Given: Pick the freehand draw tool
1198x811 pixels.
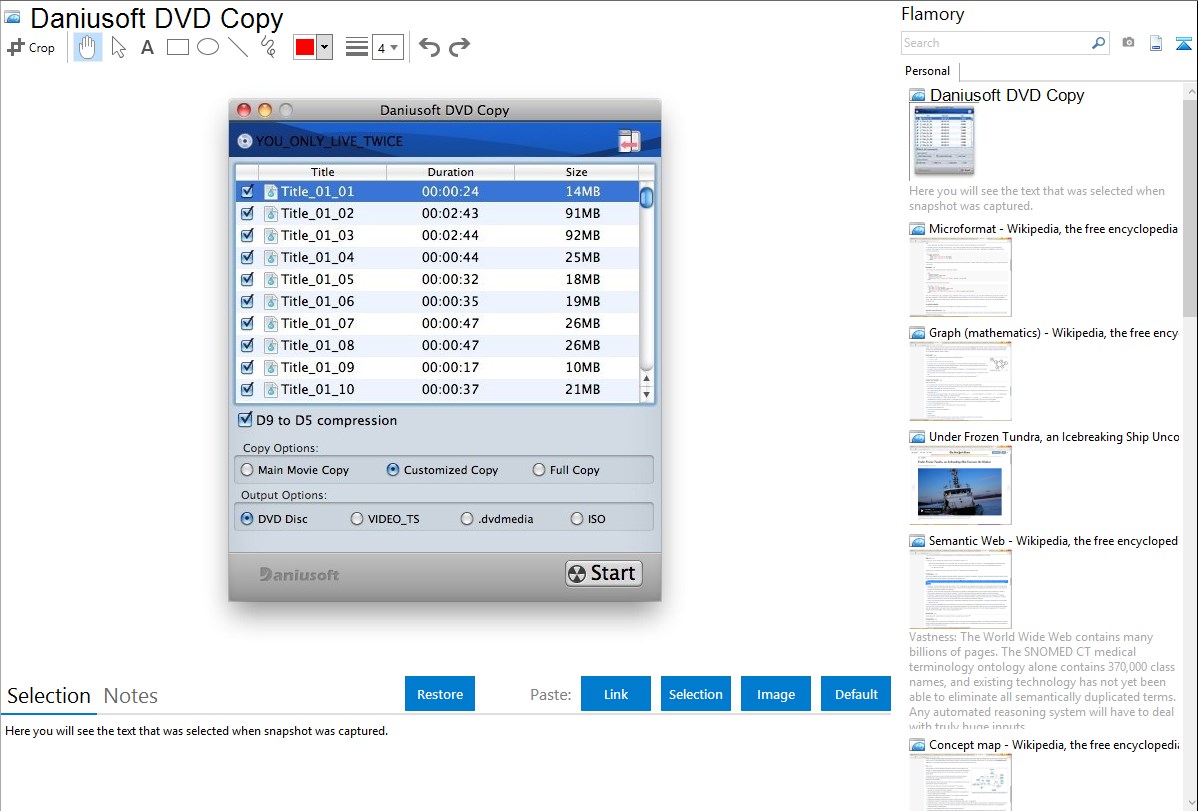Looking at the screenshot, I should (268, 47).
